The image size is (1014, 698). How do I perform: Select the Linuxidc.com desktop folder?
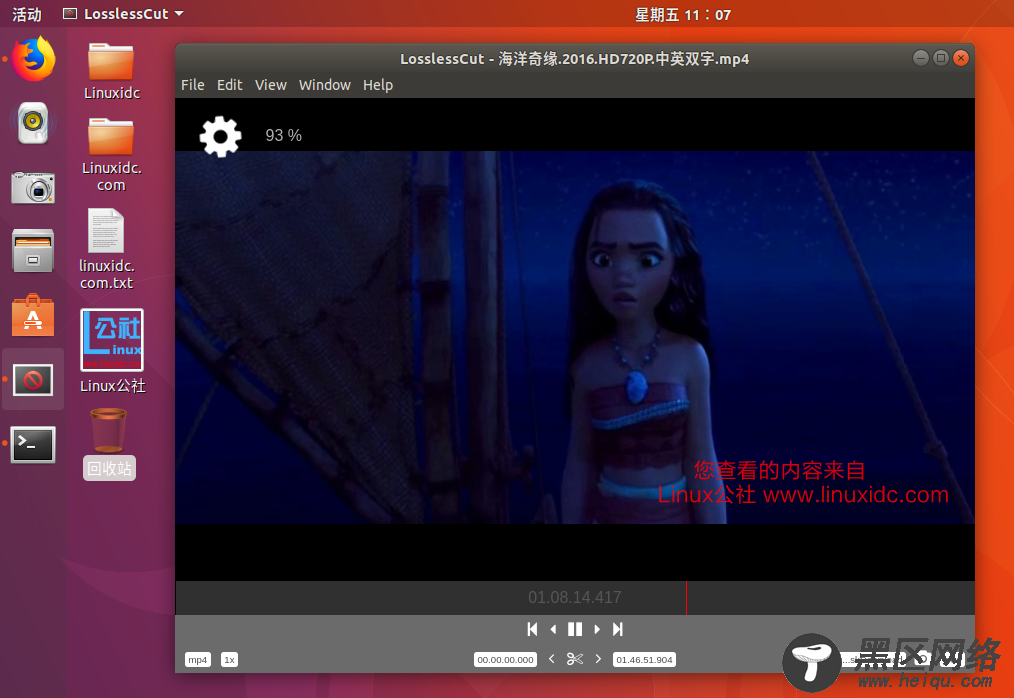(111, 155)
